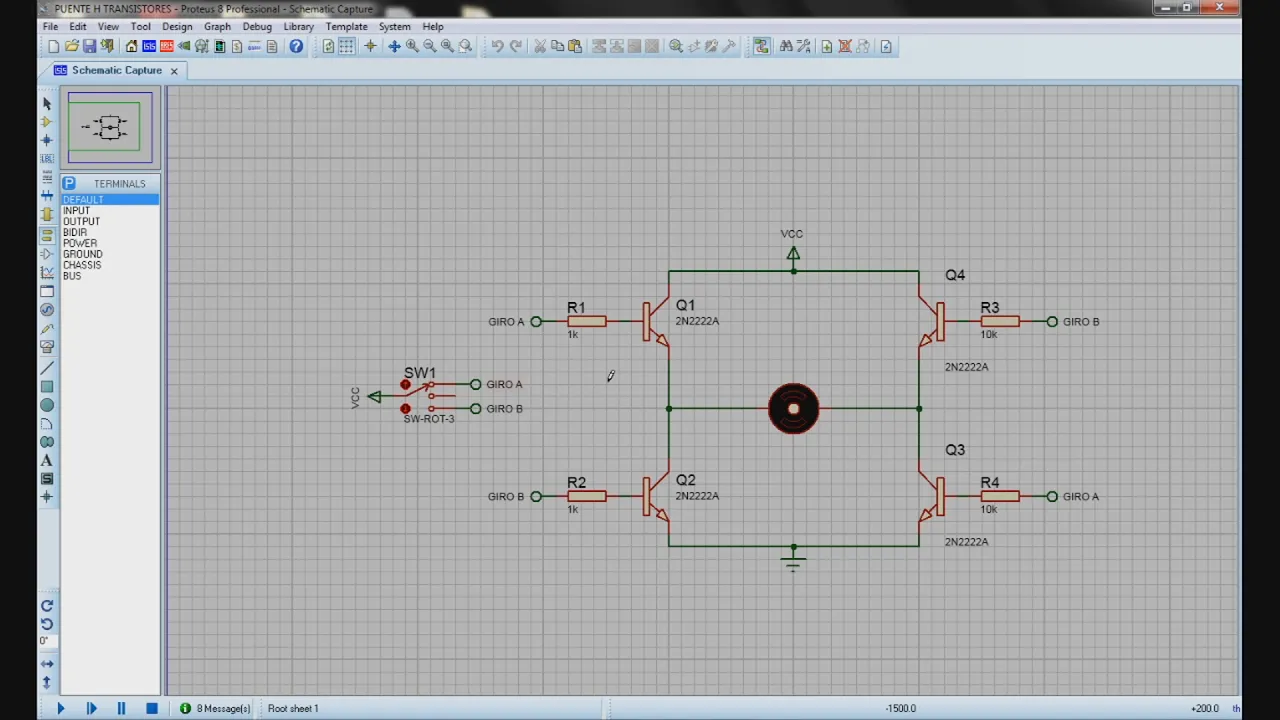The height and width of the screenshot is (720, 1280).
Task: Click the Q1 2N2222A transistor
Action: pyautogui.click(x=657, y=322)
